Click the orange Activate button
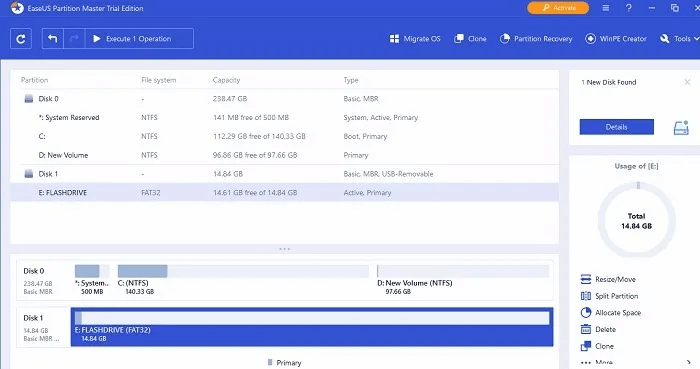 point(558,8)
